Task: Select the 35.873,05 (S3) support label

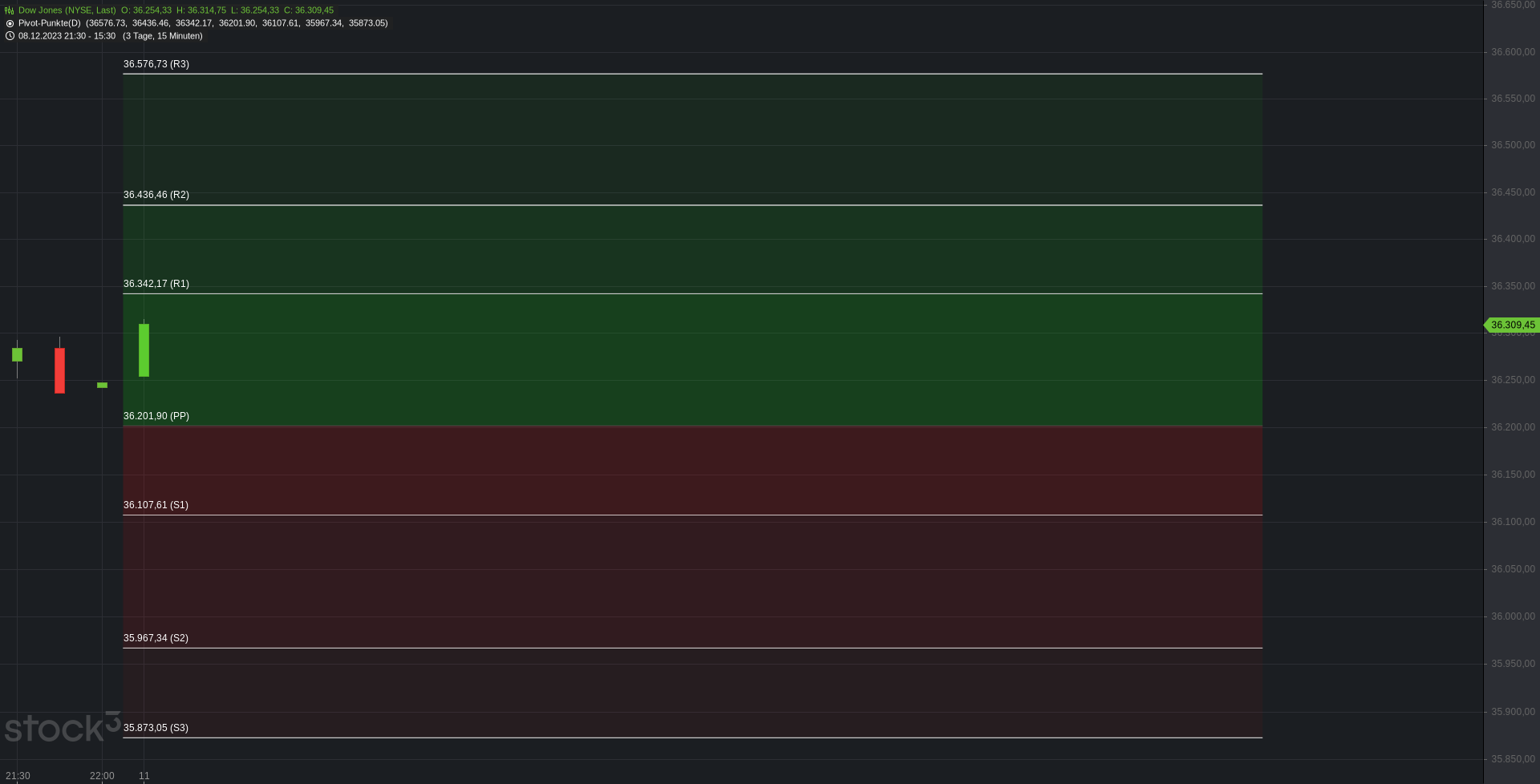Action: point(156,728)
